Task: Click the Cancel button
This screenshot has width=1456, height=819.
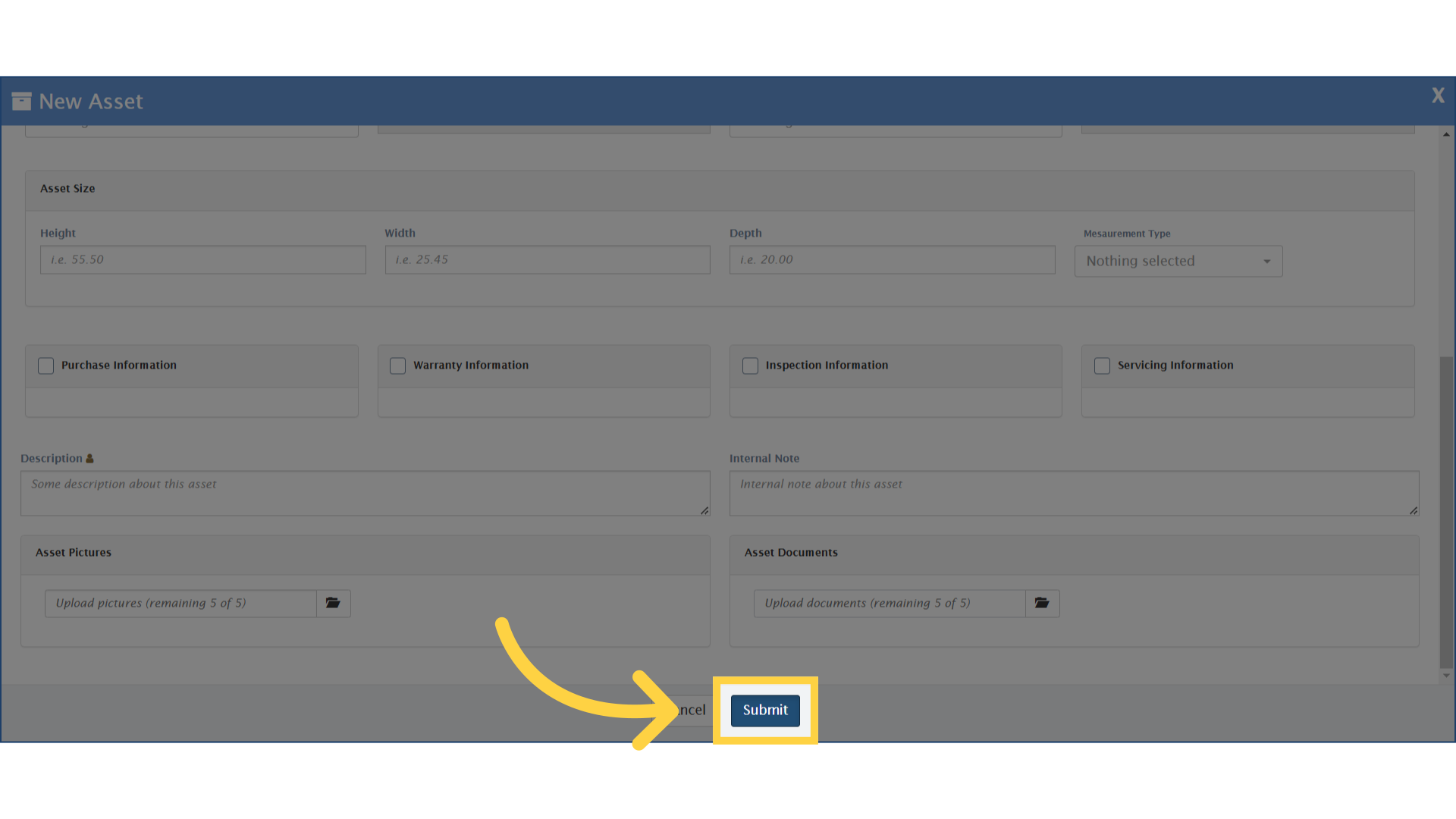Action: 686,710
